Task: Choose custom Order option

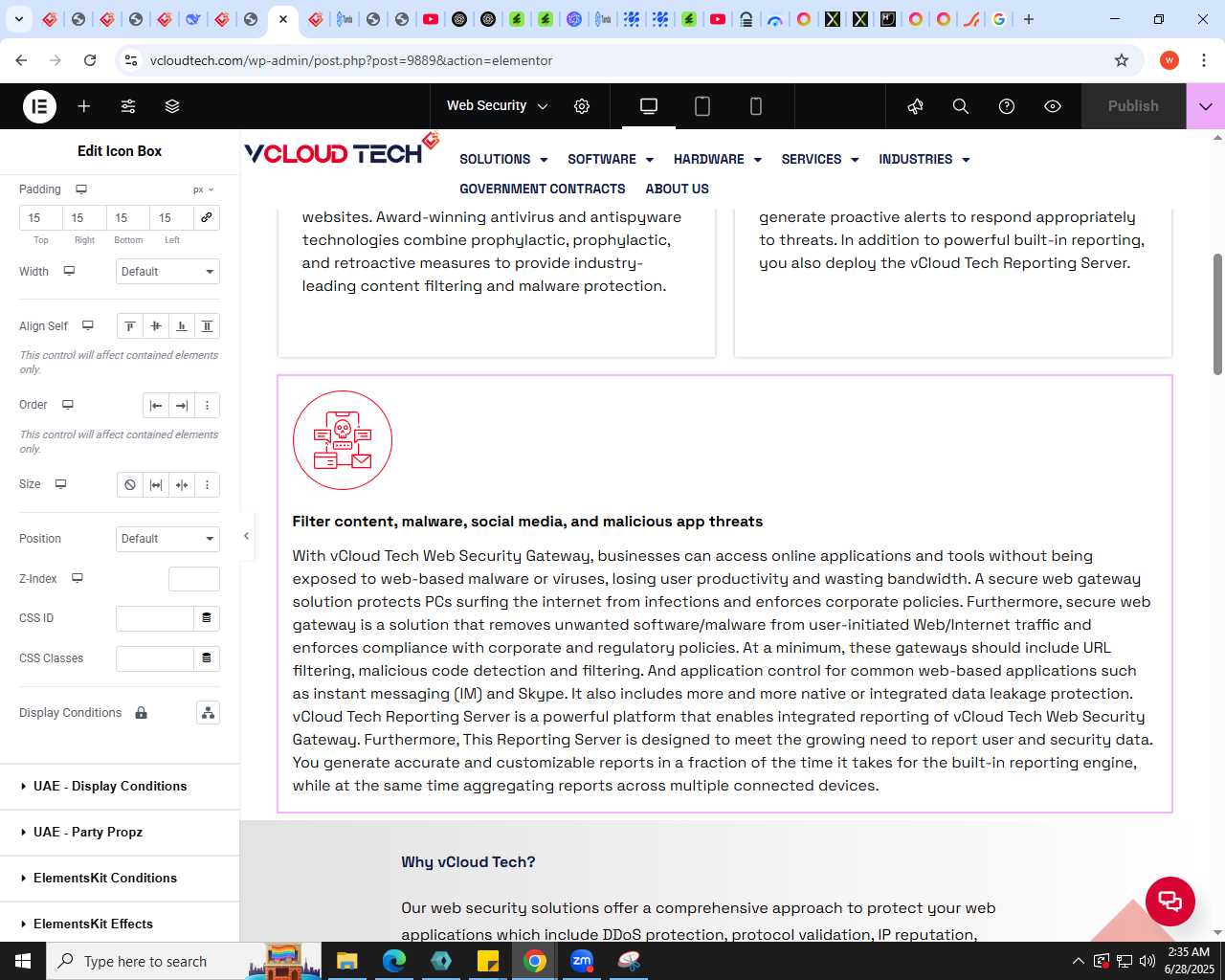Action: [207, 406]
